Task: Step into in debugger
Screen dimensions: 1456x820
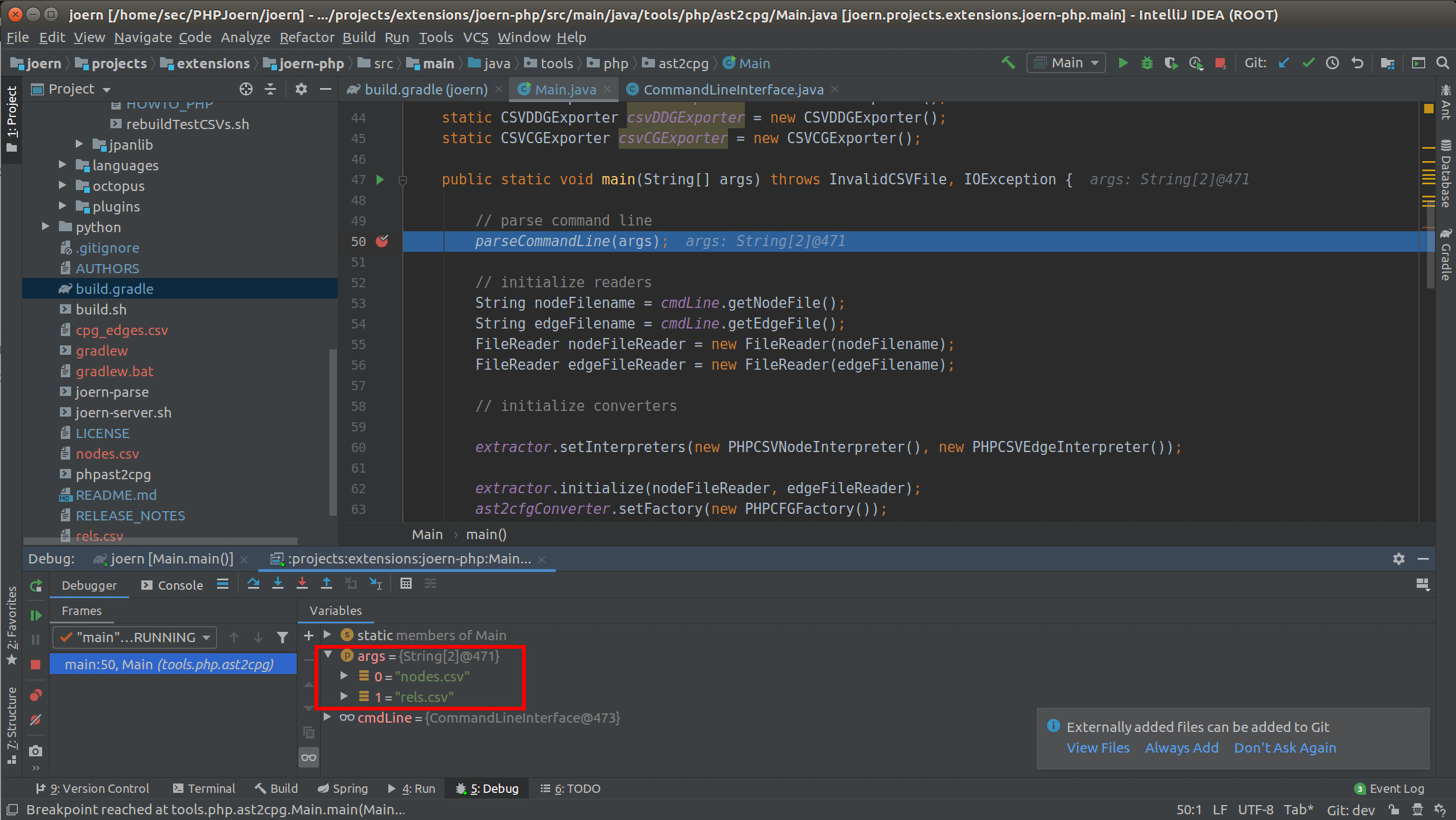Action: (277, 584)
